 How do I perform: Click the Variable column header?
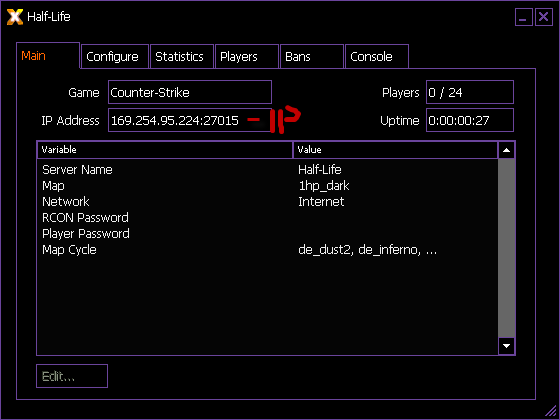(x=165, y=150)
